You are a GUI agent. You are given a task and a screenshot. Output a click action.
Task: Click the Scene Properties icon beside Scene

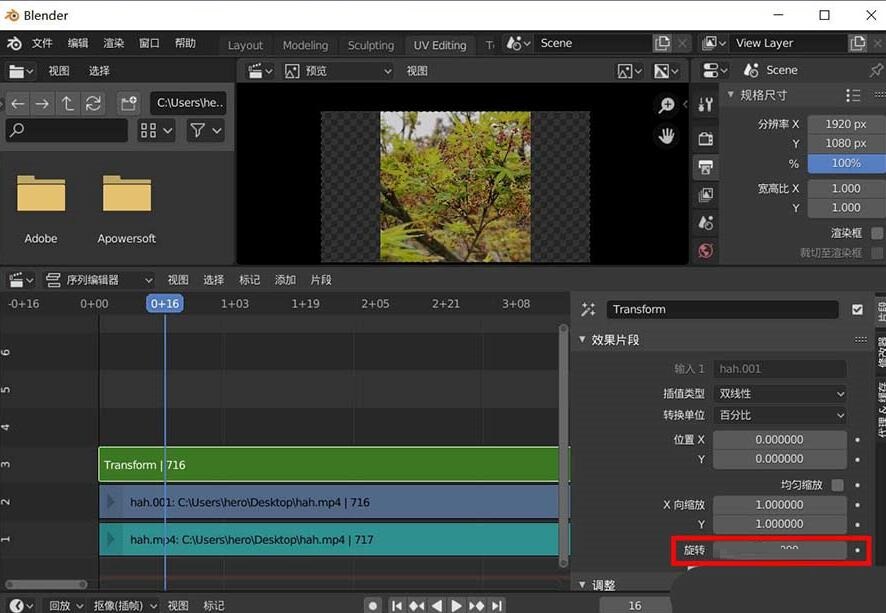749,70
